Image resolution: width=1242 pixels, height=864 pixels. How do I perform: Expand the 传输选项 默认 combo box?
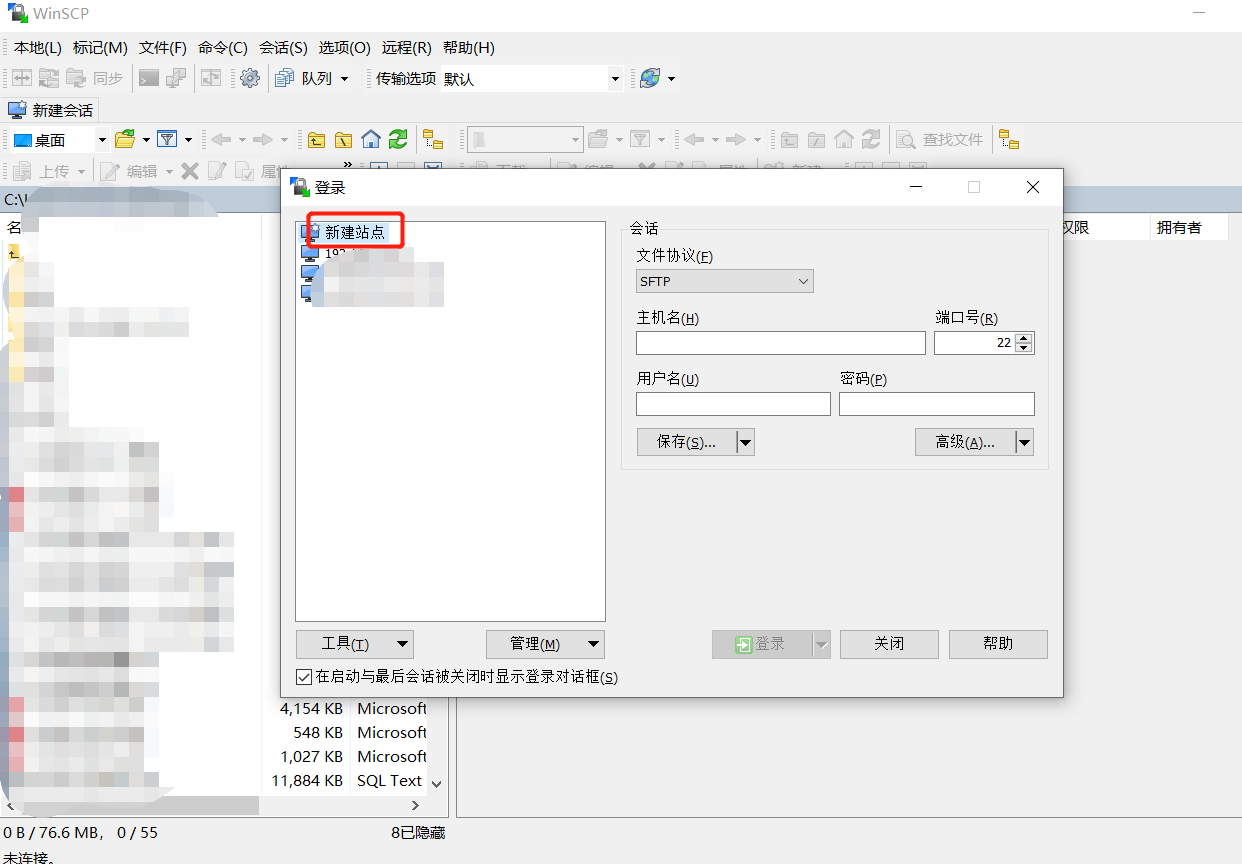615,78
